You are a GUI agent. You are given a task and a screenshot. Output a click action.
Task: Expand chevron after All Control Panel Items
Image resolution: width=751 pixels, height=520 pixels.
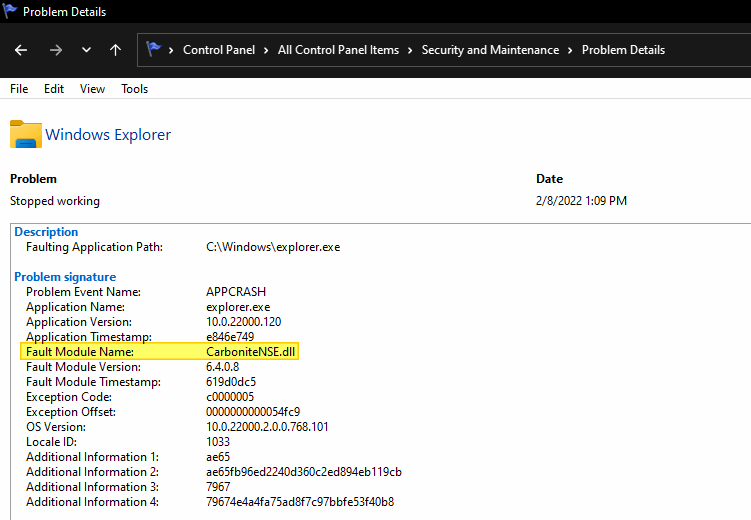(x=410, y=50)
